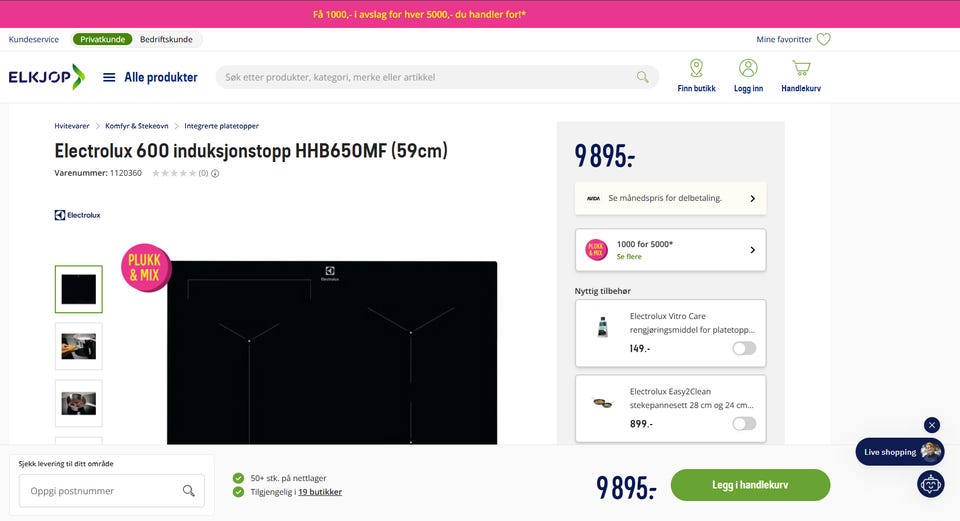
Task: Open the chatbot assistant icon
Action: [x=931, y=484]
